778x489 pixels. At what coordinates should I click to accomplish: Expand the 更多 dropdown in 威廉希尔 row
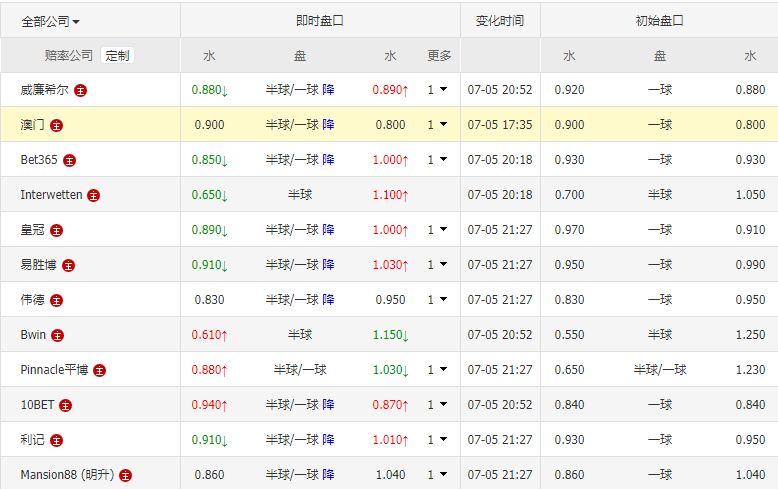(438, 90)
